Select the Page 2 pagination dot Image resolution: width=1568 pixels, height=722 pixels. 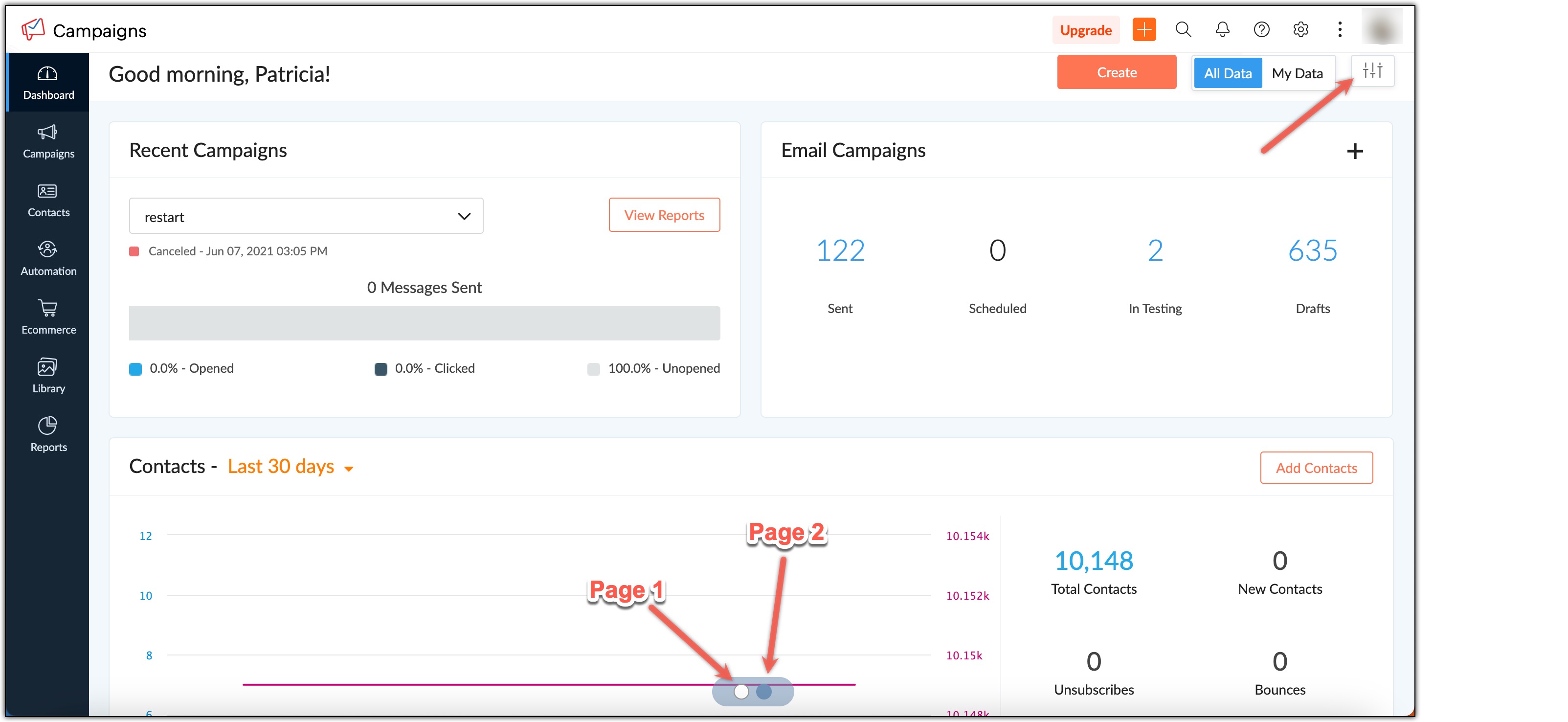pyautogui.click(x=764, y=692)
